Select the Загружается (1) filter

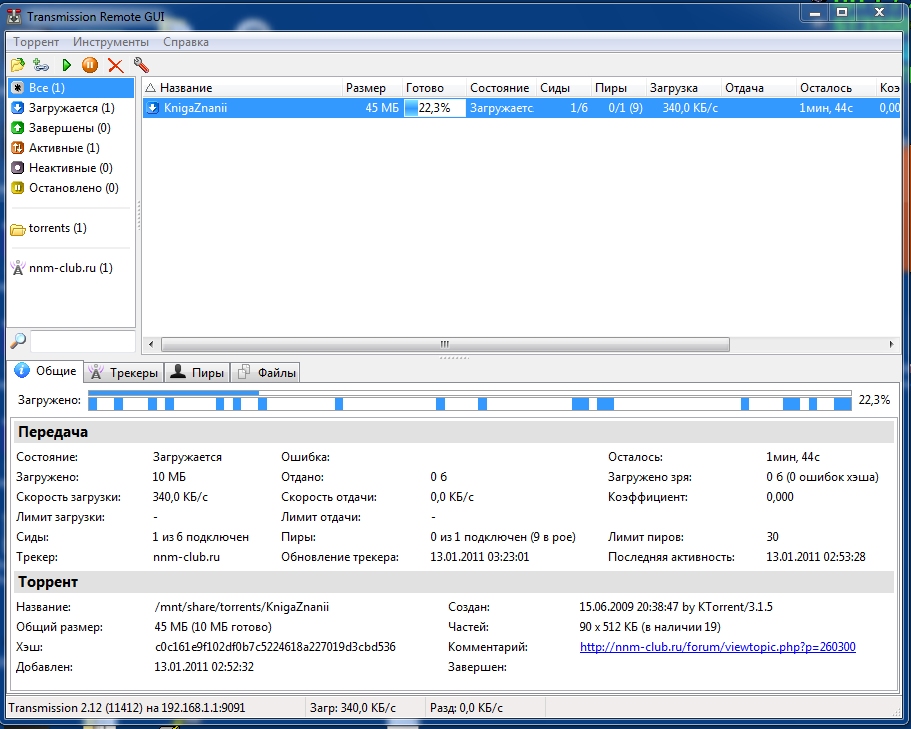(x=71, y=108)
